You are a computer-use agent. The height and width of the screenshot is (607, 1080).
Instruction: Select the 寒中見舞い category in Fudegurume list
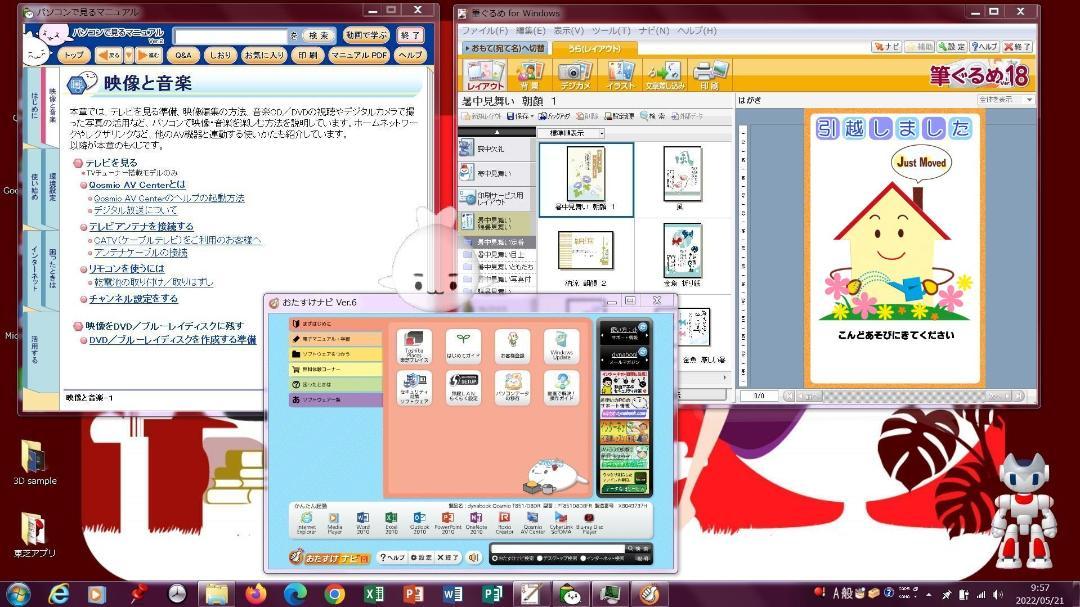tap(497, 173)
